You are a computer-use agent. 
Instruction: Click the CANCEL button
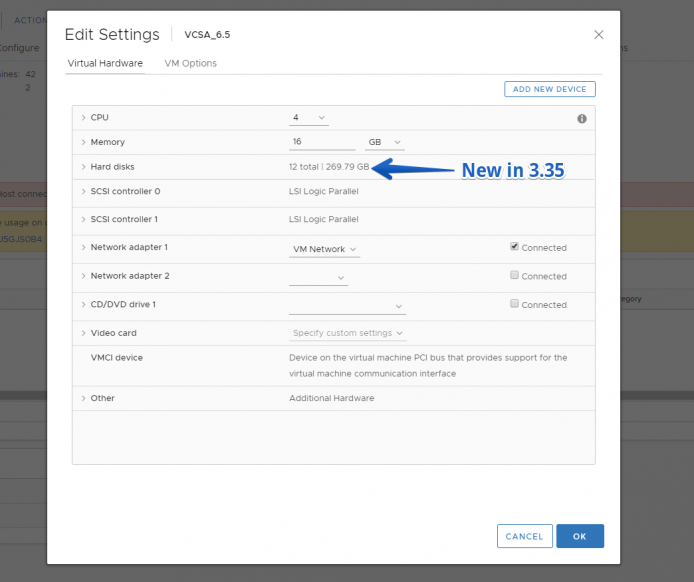coord(524,536)
